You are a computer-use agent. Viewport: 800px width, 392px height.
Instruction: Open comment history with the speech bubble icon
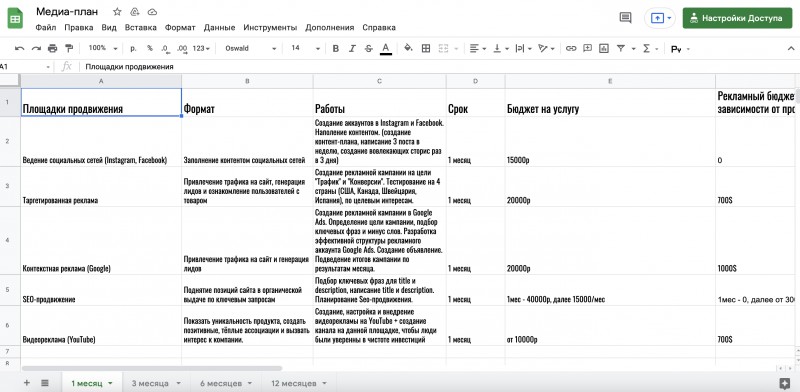click(626, 18)
